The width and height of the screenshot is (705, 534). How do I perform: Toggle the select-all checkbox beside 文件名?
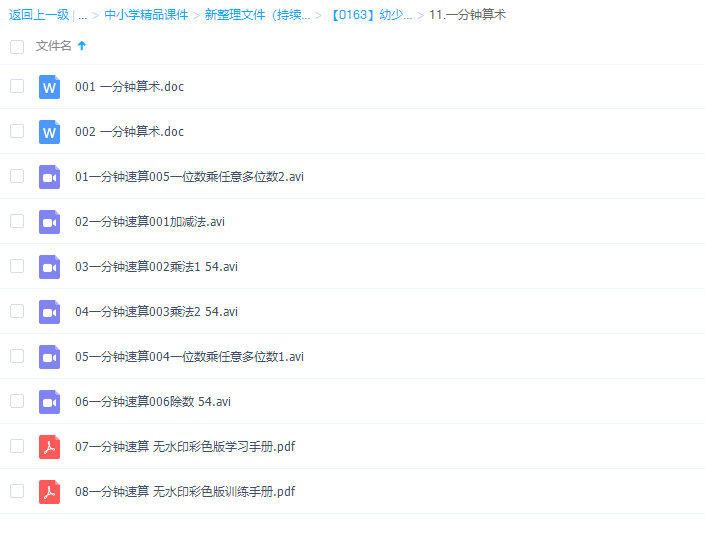coord(17,46)
